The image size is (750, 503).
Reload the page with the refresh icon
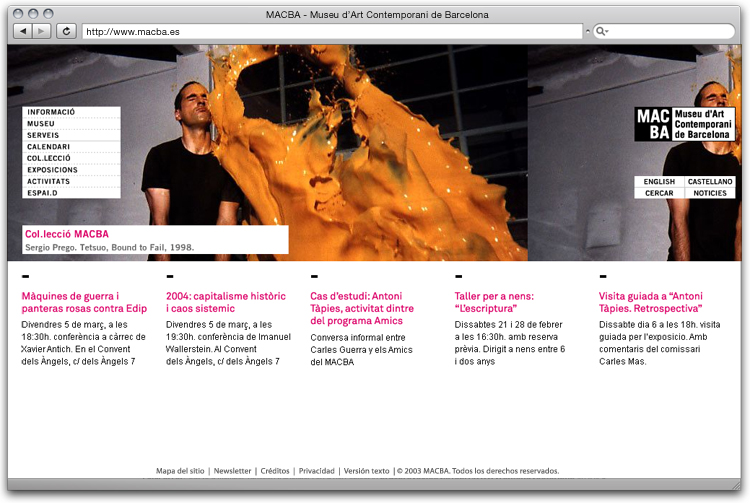[67, 32]
